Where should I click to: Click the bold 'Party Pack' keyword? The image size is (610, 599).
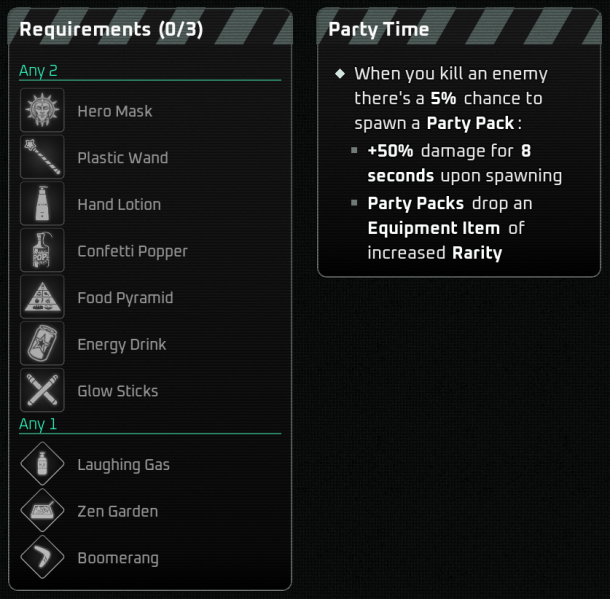470,124
